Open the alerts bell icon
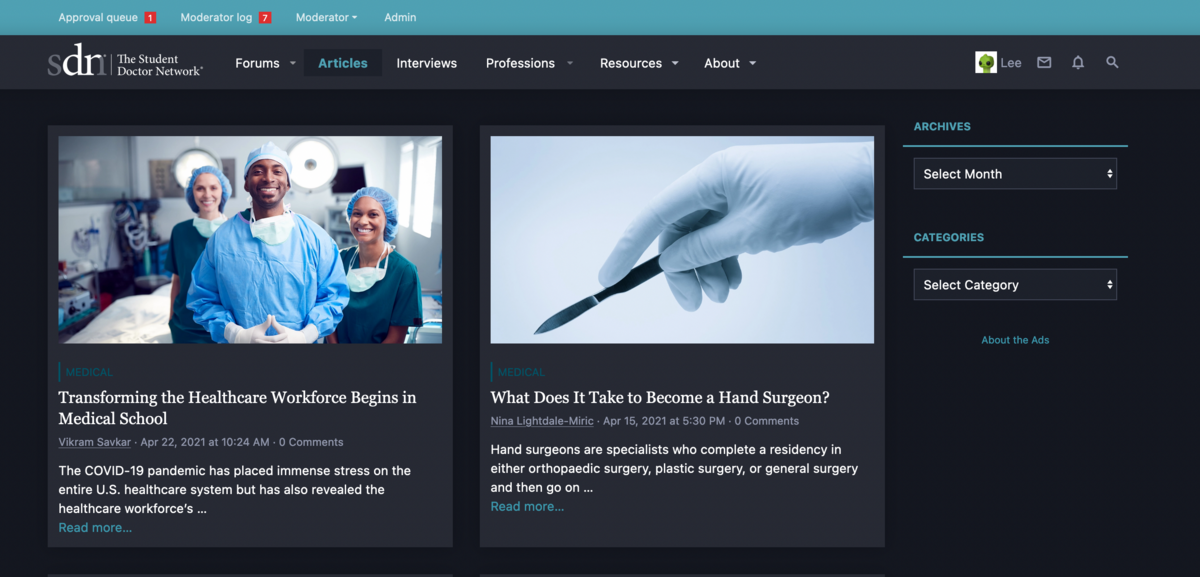This screenshot has width=1200, height=577. (1078, 62)
